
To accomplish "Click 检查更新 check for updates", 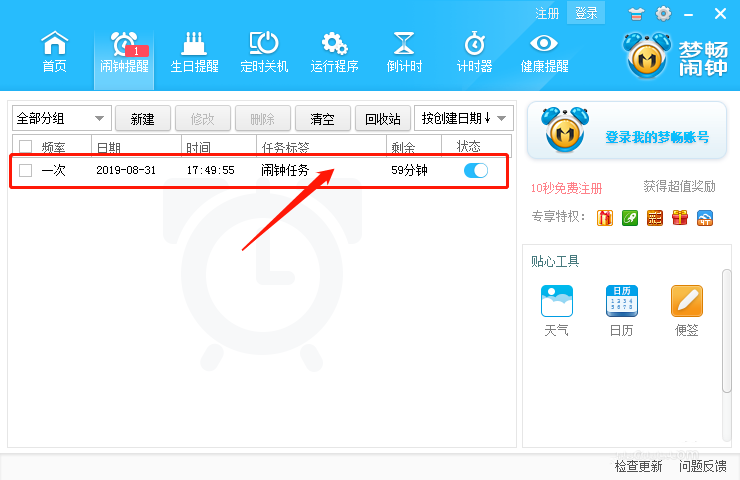I will click(639, 466).
